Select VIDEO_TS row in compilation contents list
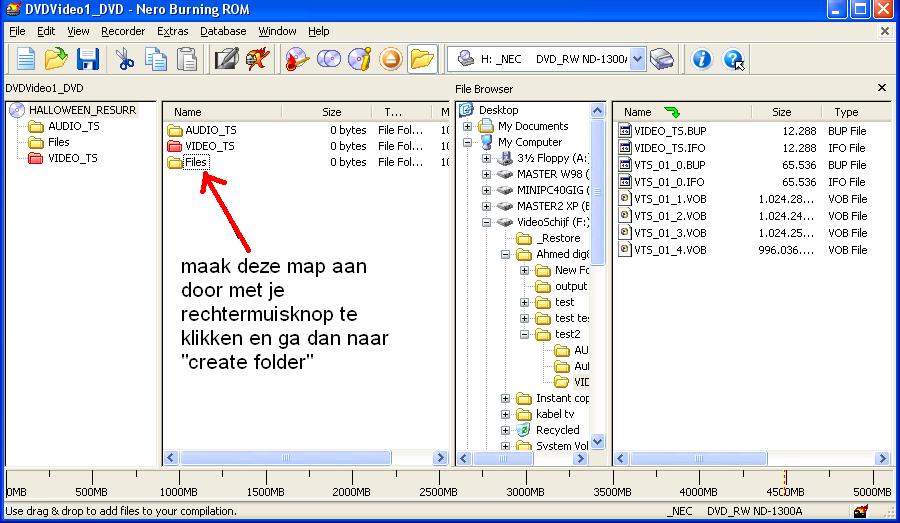The height and width of the screenshot is (523, 900). [x=210, y=146]
